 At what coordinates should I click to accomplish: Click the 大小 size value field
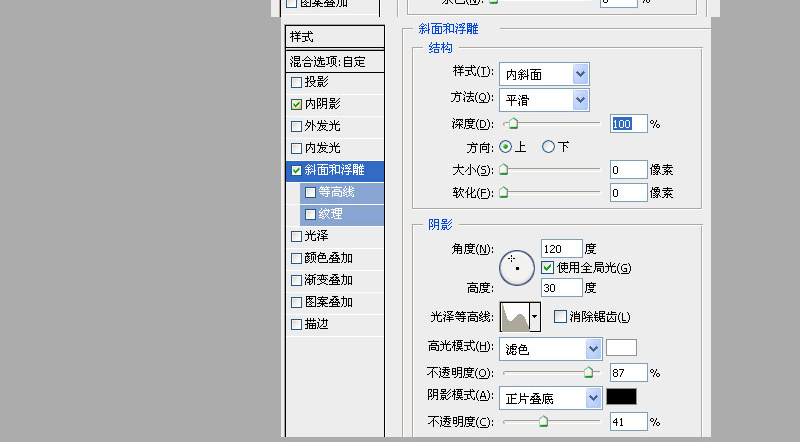629,170
